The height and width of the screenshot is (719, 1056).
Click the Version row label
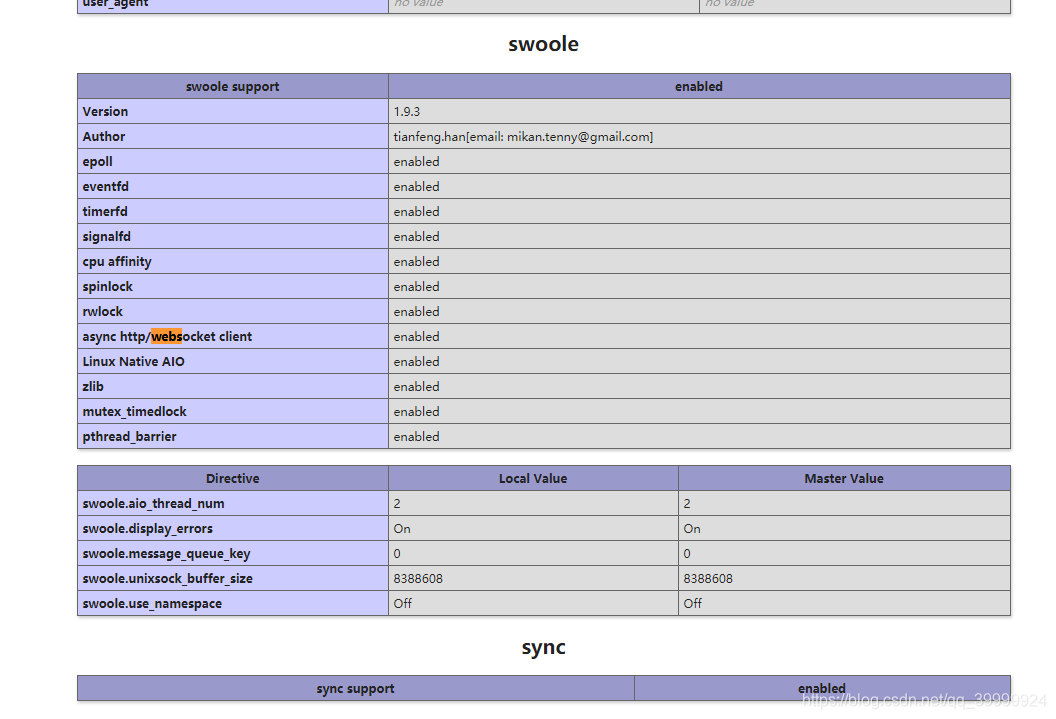coord(105,111)
